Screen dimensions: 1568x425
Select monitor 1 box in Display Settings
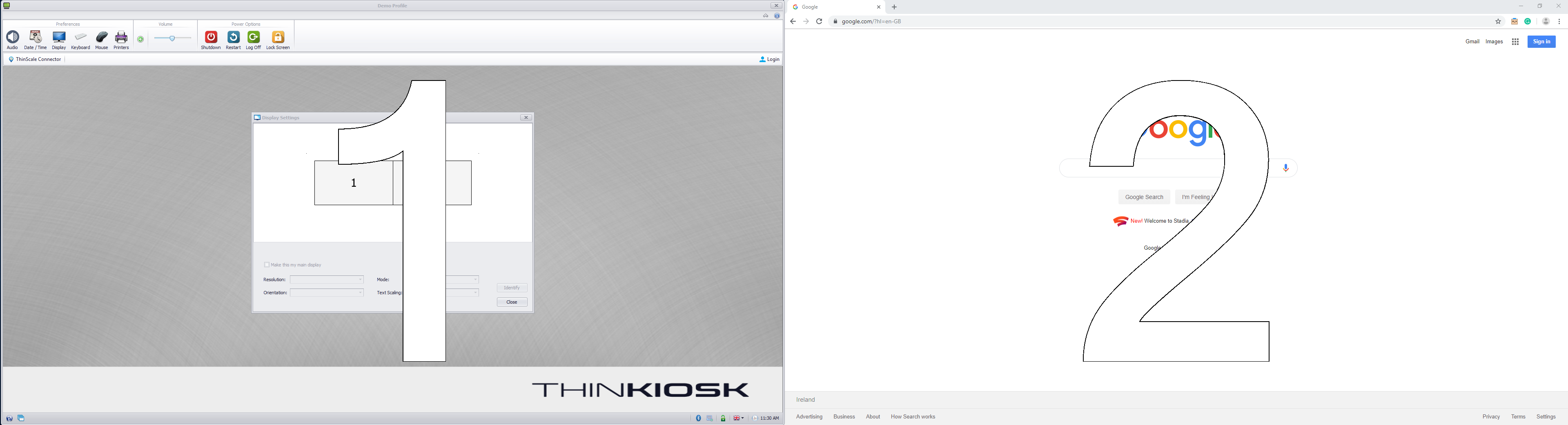pyautogui.click(x=354, y=183)
